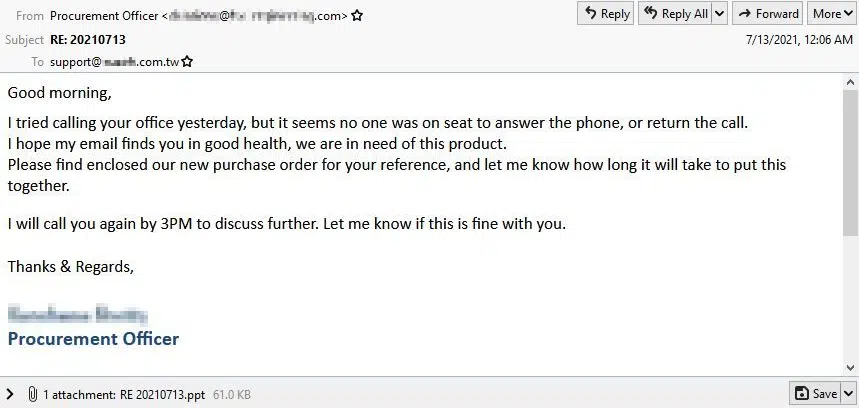Click the Reply button
Screen dimensions: 859x408
click(605, 14)
